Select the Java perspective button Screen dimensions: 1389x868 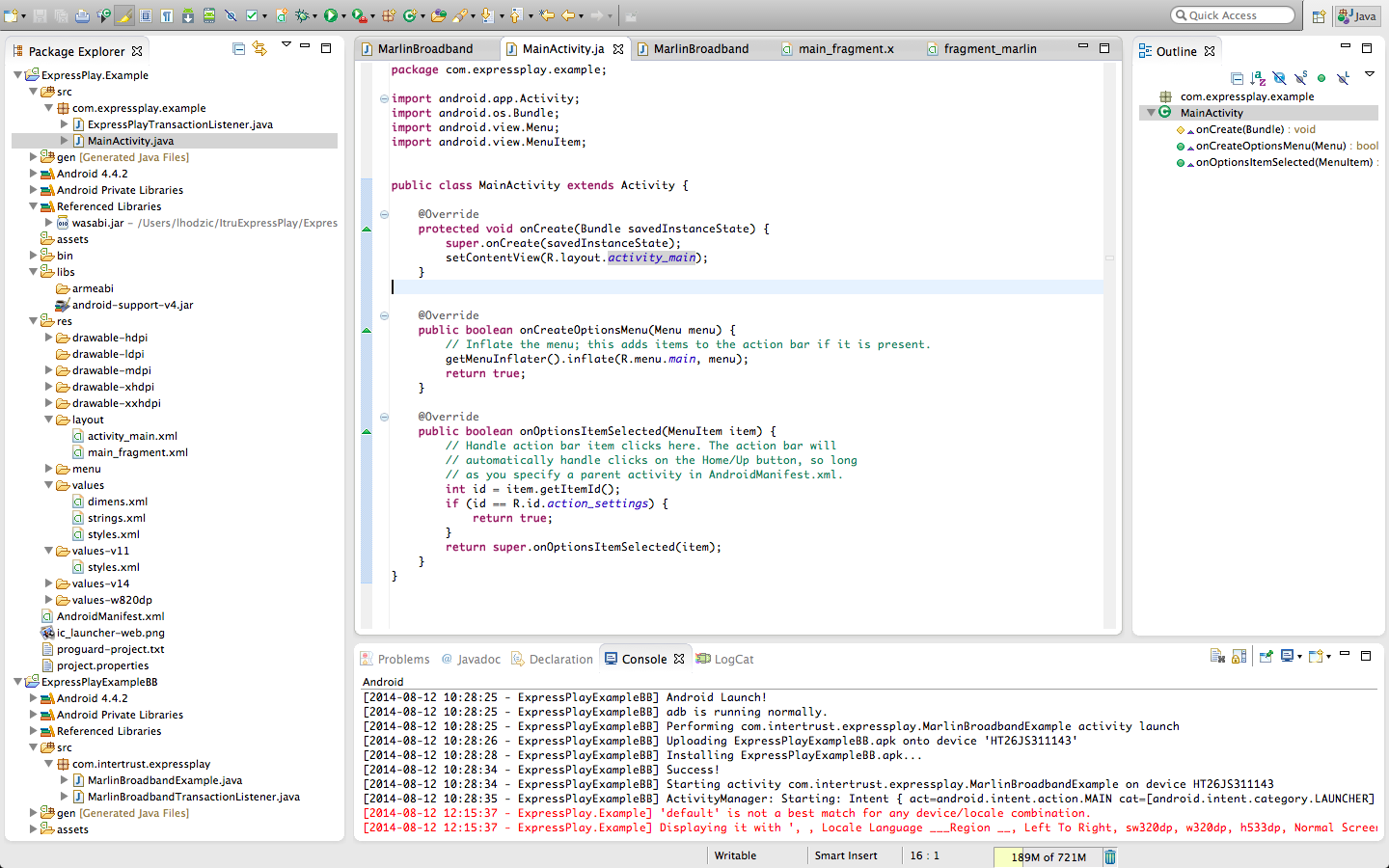(x=1357, y=16)
